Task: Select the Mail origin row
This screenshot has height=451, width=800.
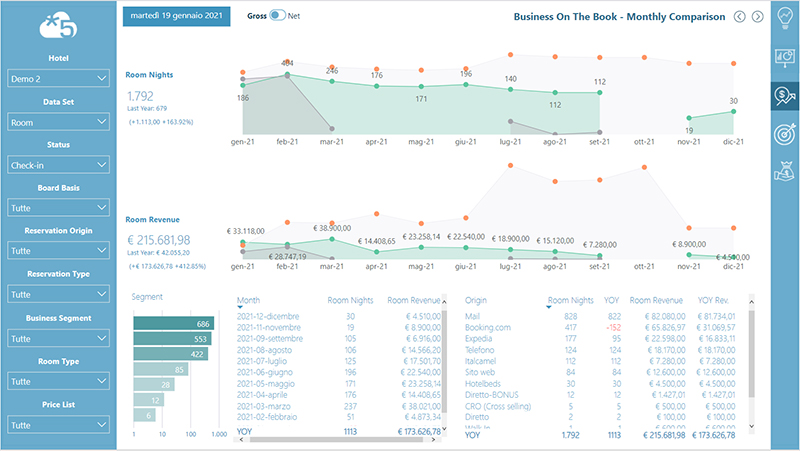Action: coord(600,316)
